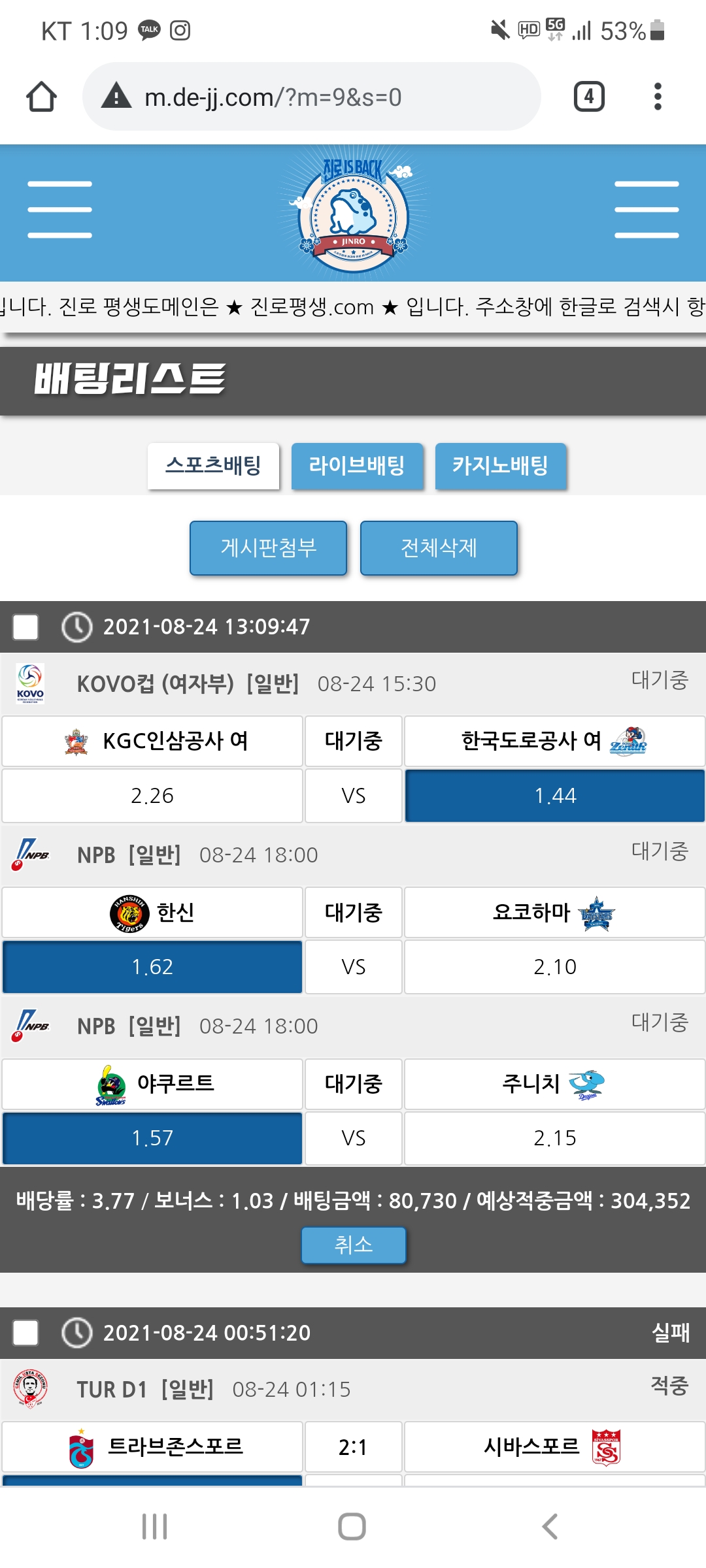Switch to the 스포츠배팅 tab
Viewport: 706px width, 1568px height.
point(213,466)
